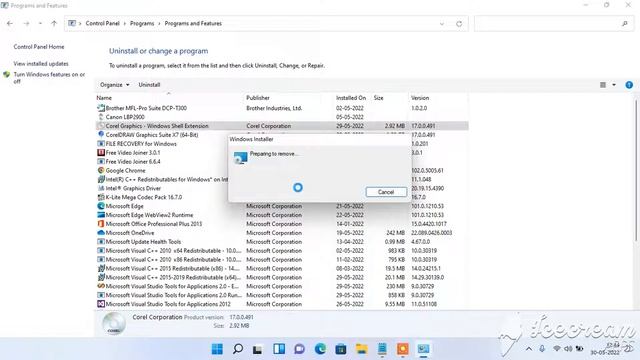Screen dimensions: 640x360
Task: Open the Chat app on taskbar
Action: (x=300, y=349)
